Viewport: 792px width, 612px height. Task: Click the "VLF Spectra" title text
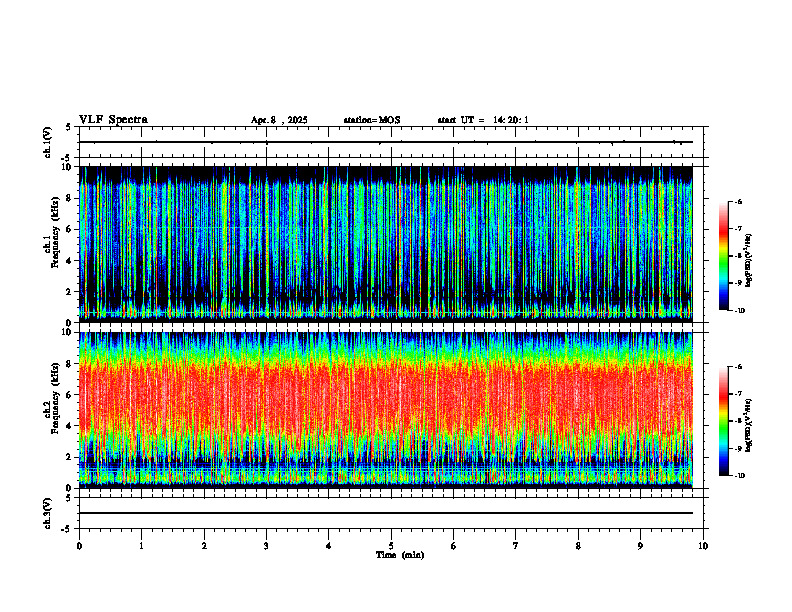pos(113,120)
